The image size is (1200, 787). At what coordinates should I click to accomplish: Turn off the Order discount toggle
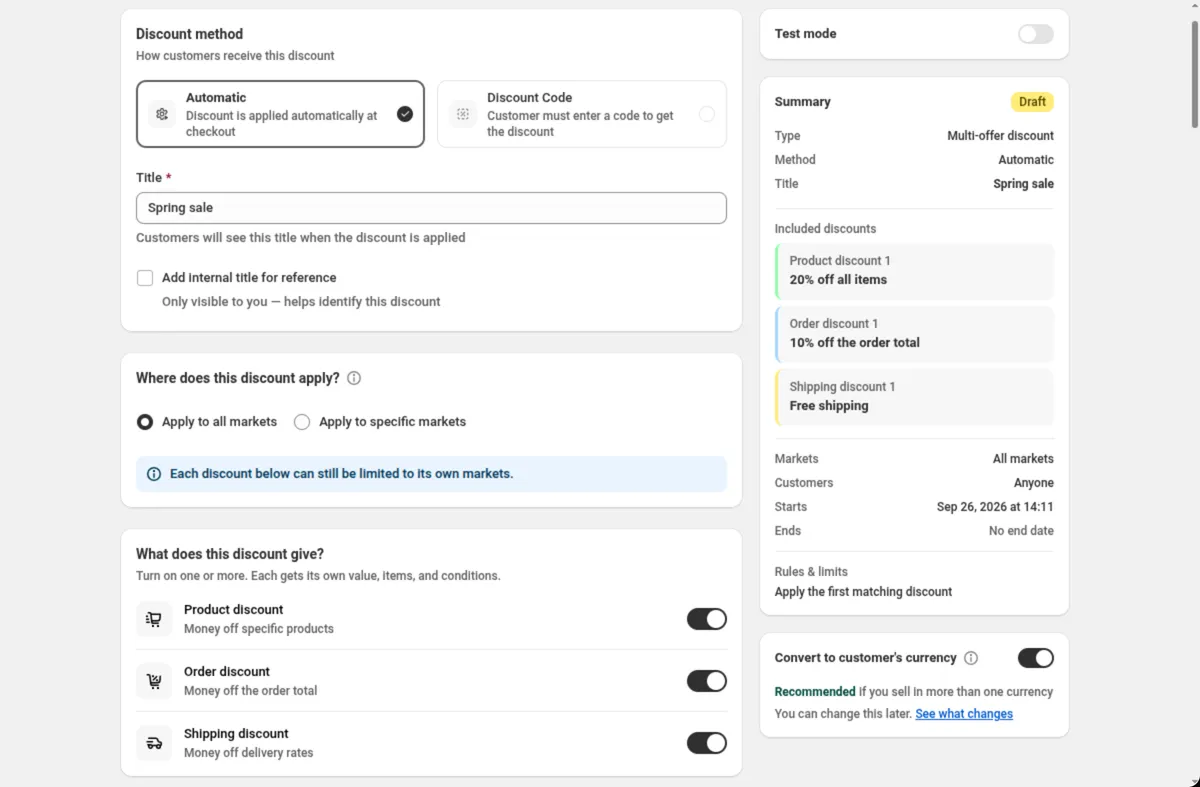(x=707, y=681)
